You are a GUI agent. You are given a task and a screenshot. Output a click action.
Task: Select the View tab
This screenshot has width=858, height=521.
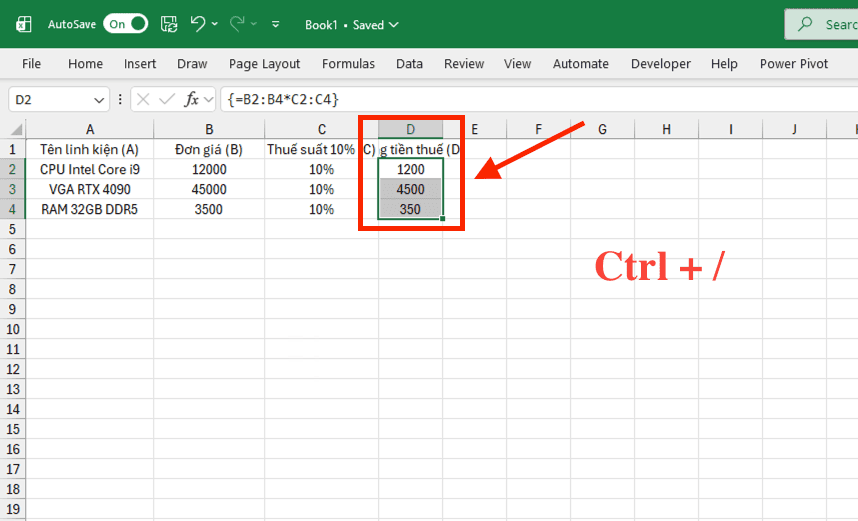pos(518,63)
